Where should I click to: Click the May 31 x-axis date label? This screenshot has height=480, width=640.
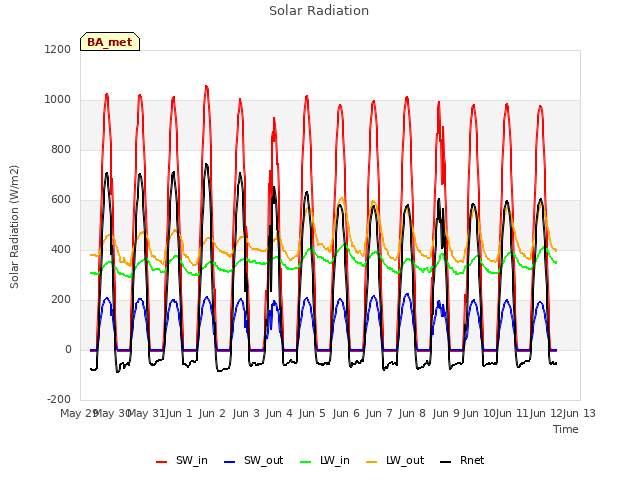click(x=146, y=413)
